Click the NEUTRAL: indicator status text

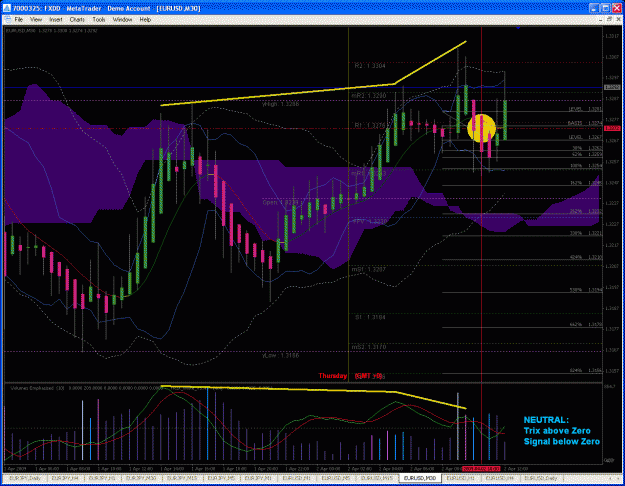pos(546,420)
